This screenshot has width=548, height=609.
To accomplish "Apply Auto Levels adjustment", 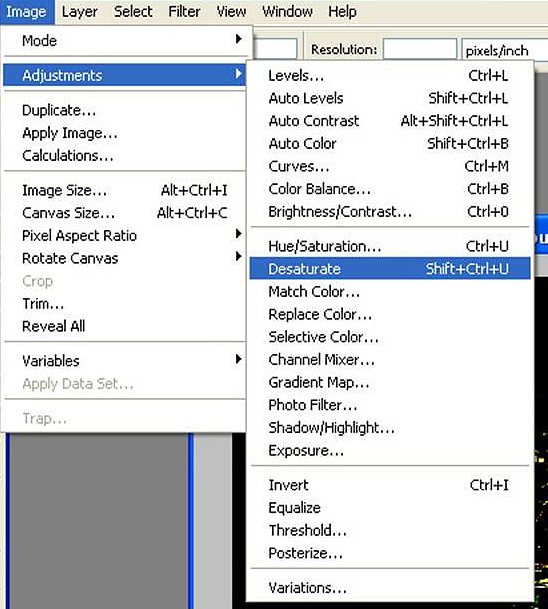I will click(x=390, y=98).
